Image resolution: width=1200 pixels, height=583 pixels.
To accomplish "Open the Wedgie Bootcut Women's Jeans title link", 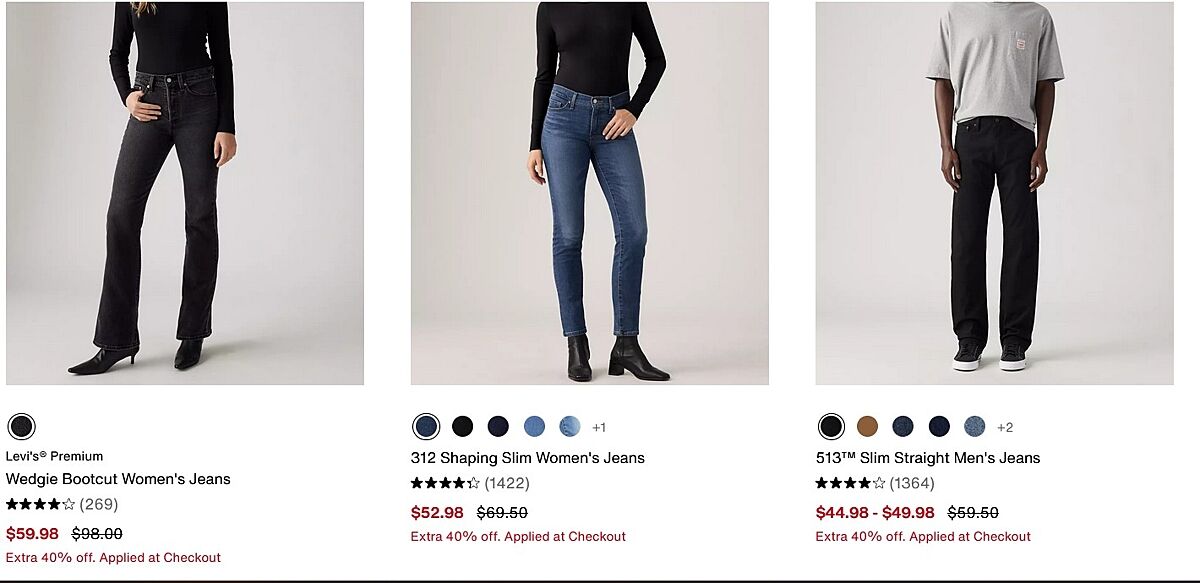I will [x=118, y=479].
